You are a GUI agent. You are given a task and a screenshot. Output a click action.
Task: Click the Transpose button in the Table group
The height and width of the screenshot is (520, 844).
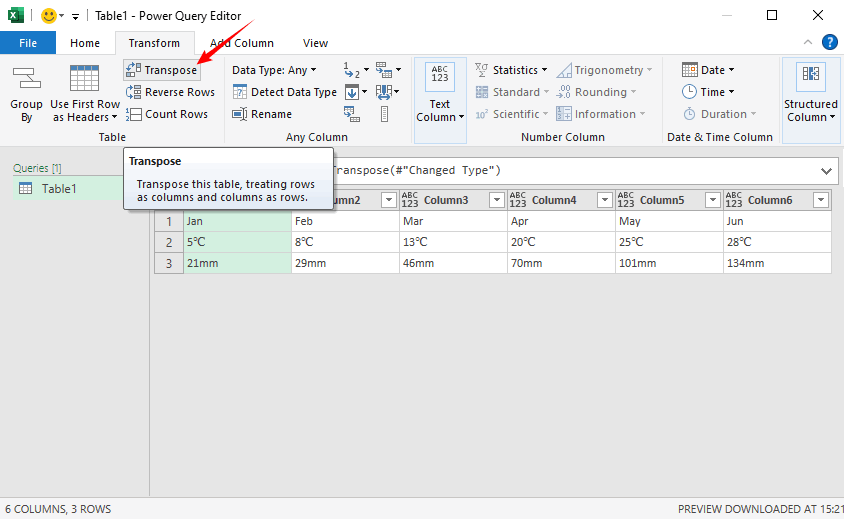[x=162, y=70]
